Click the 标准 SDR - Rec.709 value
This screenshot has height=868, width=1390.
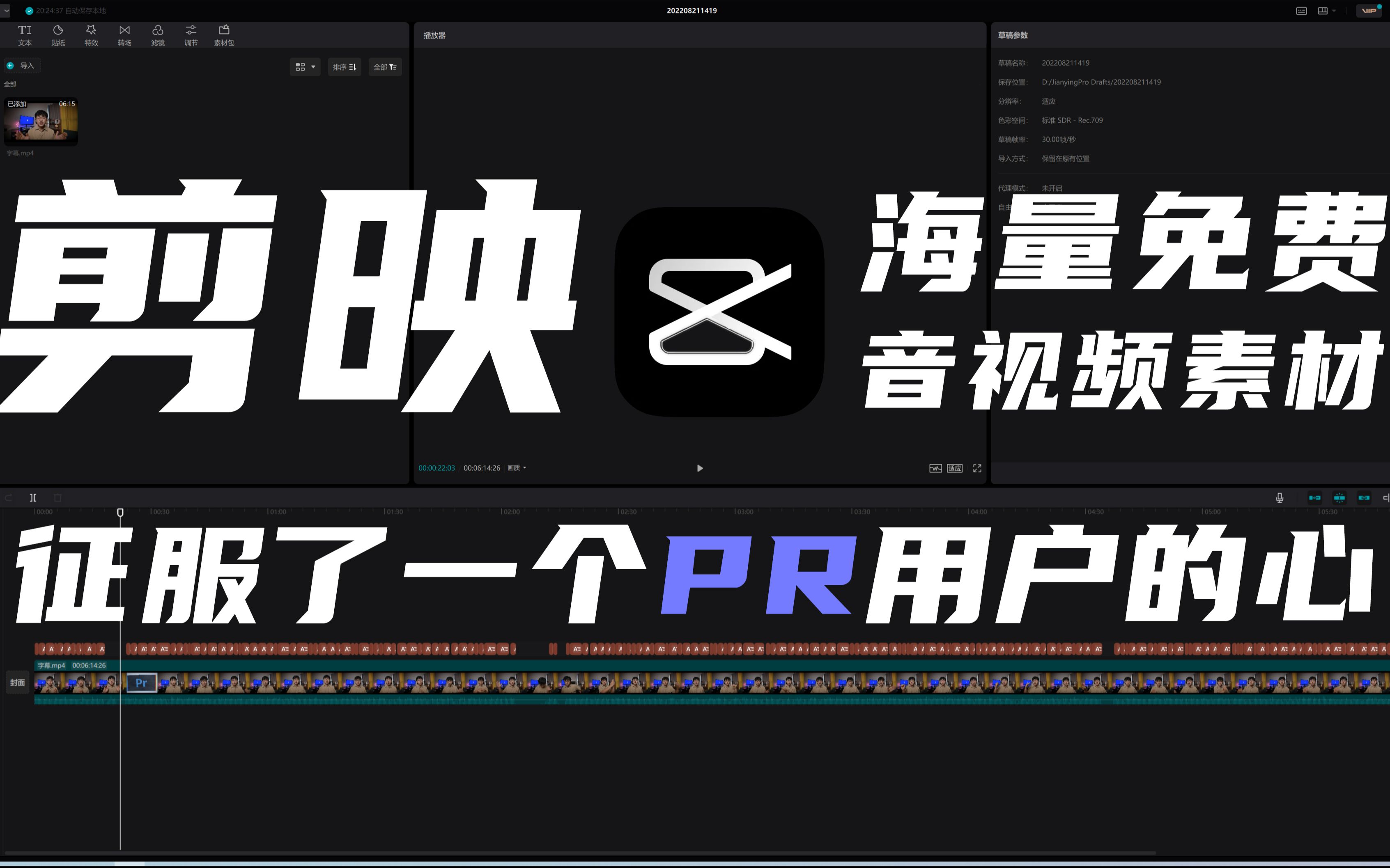(1072, 121)
